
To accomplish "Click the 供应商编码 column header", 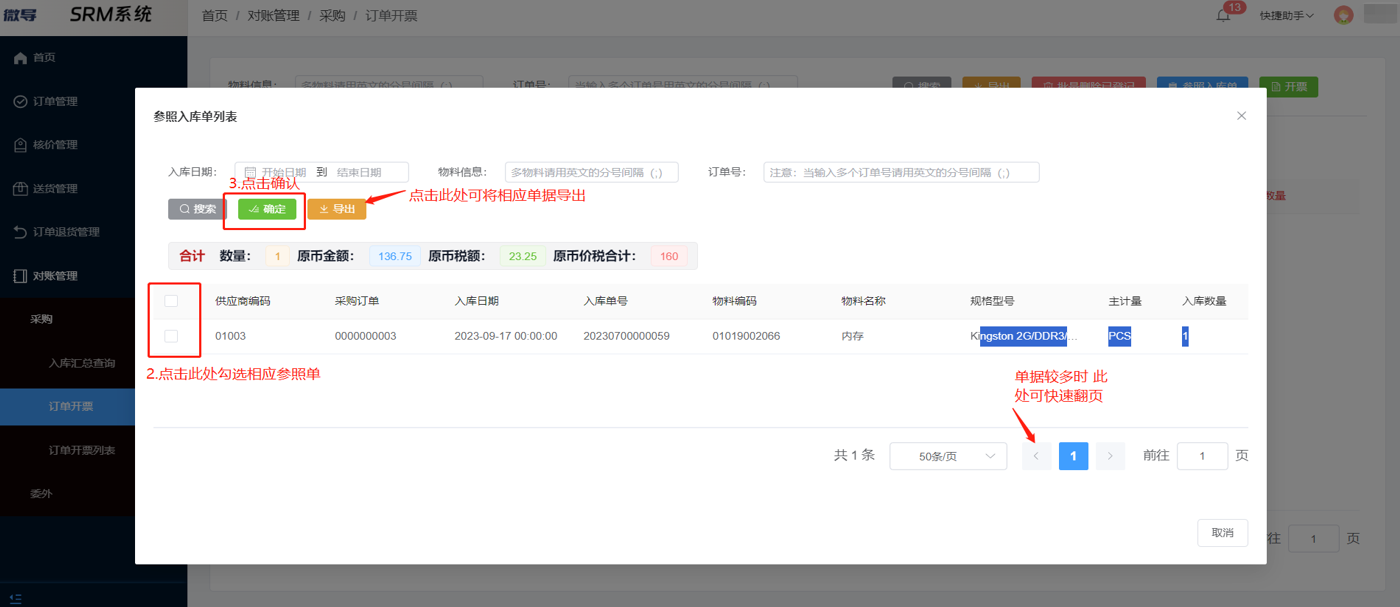I will (243, 301).
